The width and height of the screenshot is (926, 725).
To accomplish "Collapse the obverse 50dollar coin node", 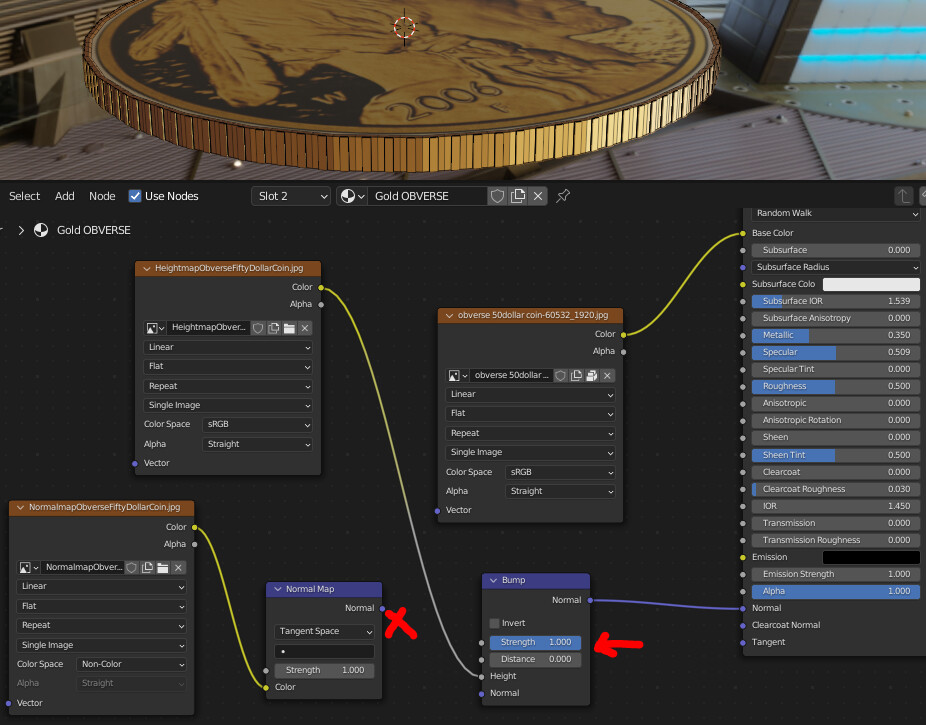I will click(x=449, y=315).
